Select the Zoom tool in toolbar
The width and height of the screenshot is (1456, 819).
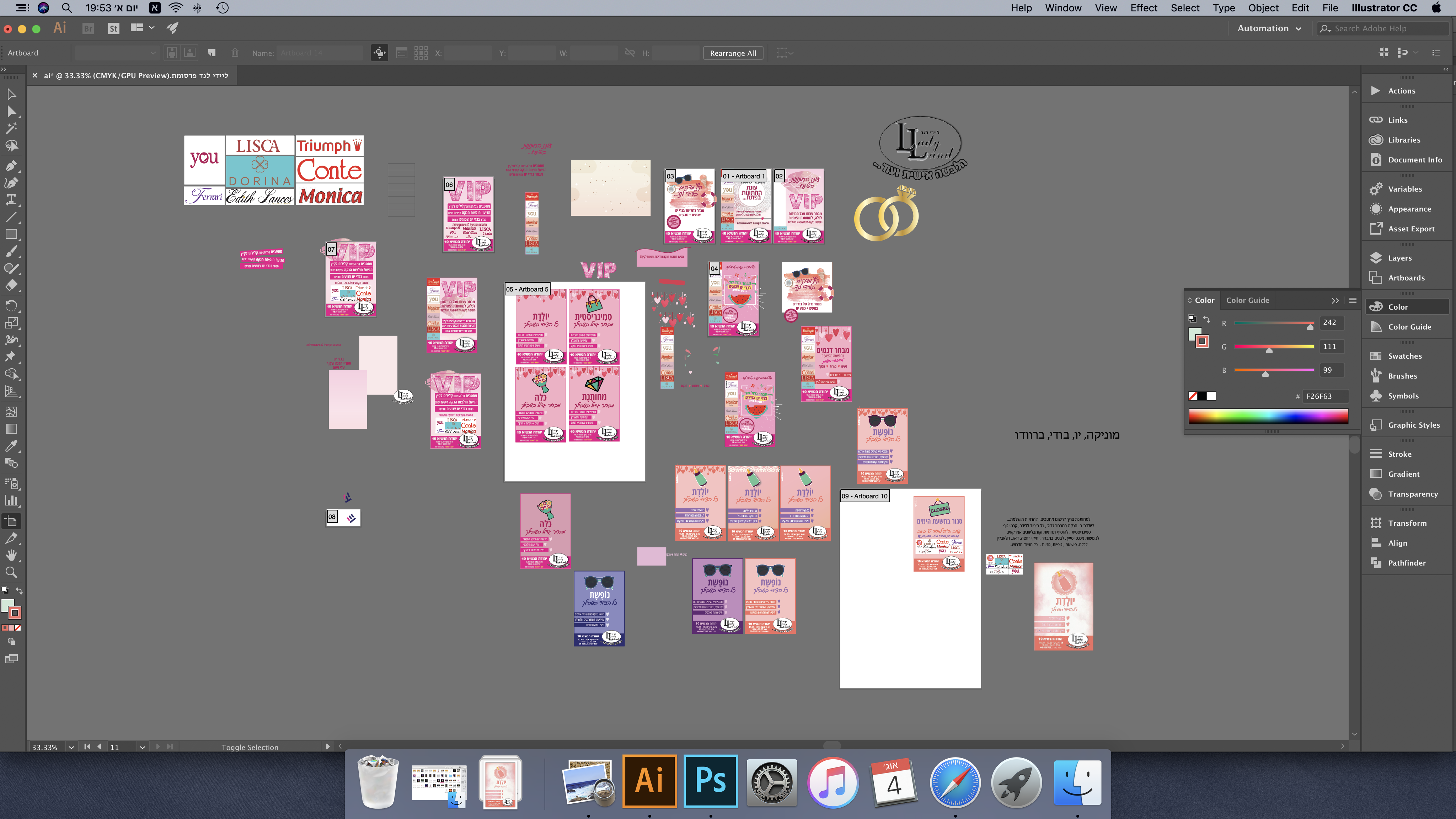click(11, 572)
